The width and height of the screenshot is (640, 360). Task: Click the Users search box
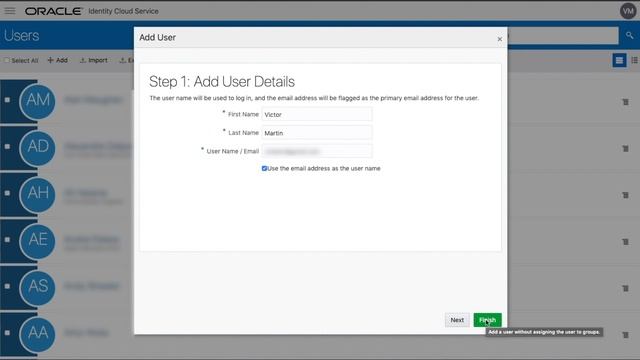[x=563, y=36]
